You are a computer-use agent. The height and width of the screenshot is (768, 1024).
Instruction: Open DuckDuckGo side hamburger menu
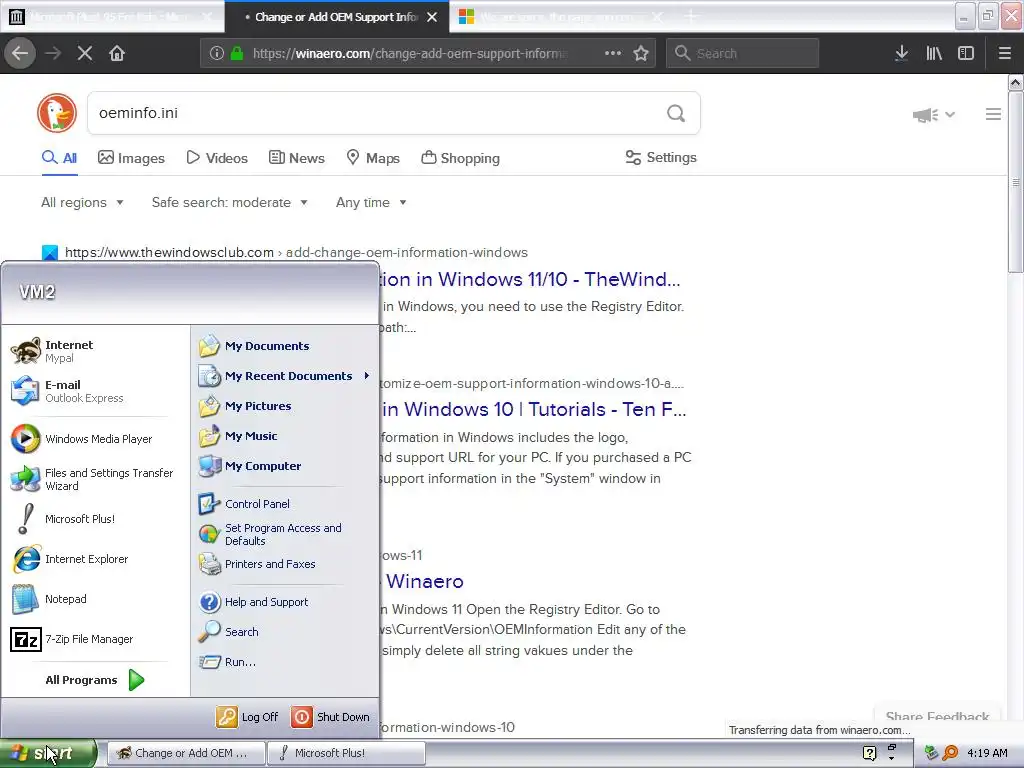993,114
